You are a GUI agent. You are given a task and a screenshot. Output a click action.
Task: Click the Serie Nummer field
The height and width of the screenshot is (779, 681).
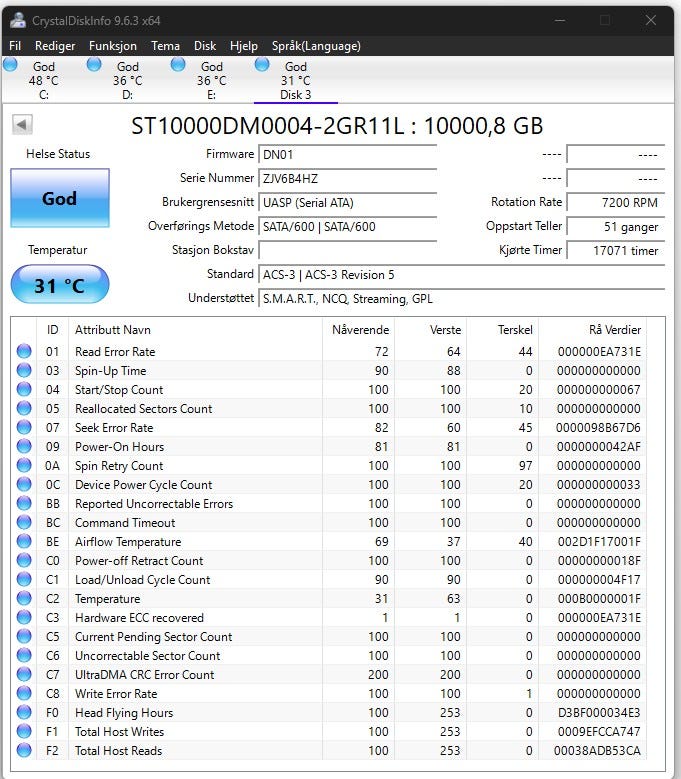tap(347, 178)
